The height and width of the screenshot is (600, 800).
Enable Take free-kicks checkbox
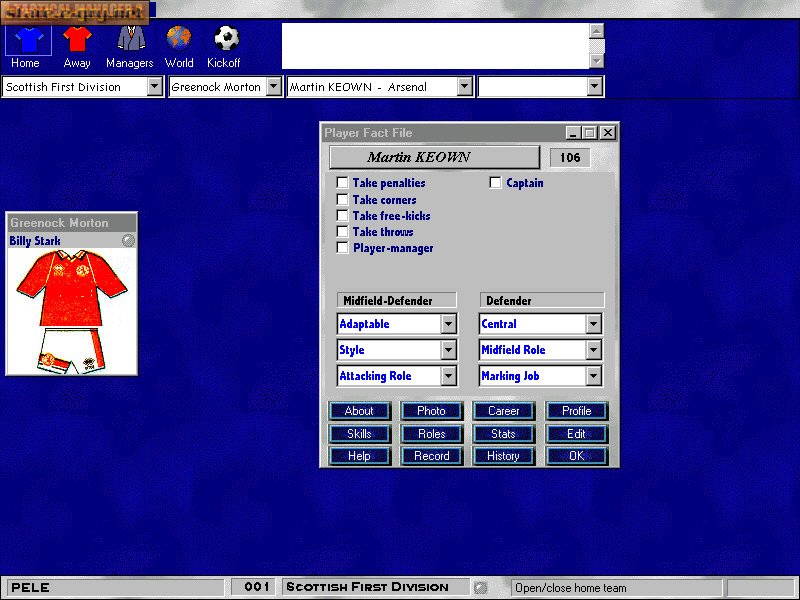(342, 215)
